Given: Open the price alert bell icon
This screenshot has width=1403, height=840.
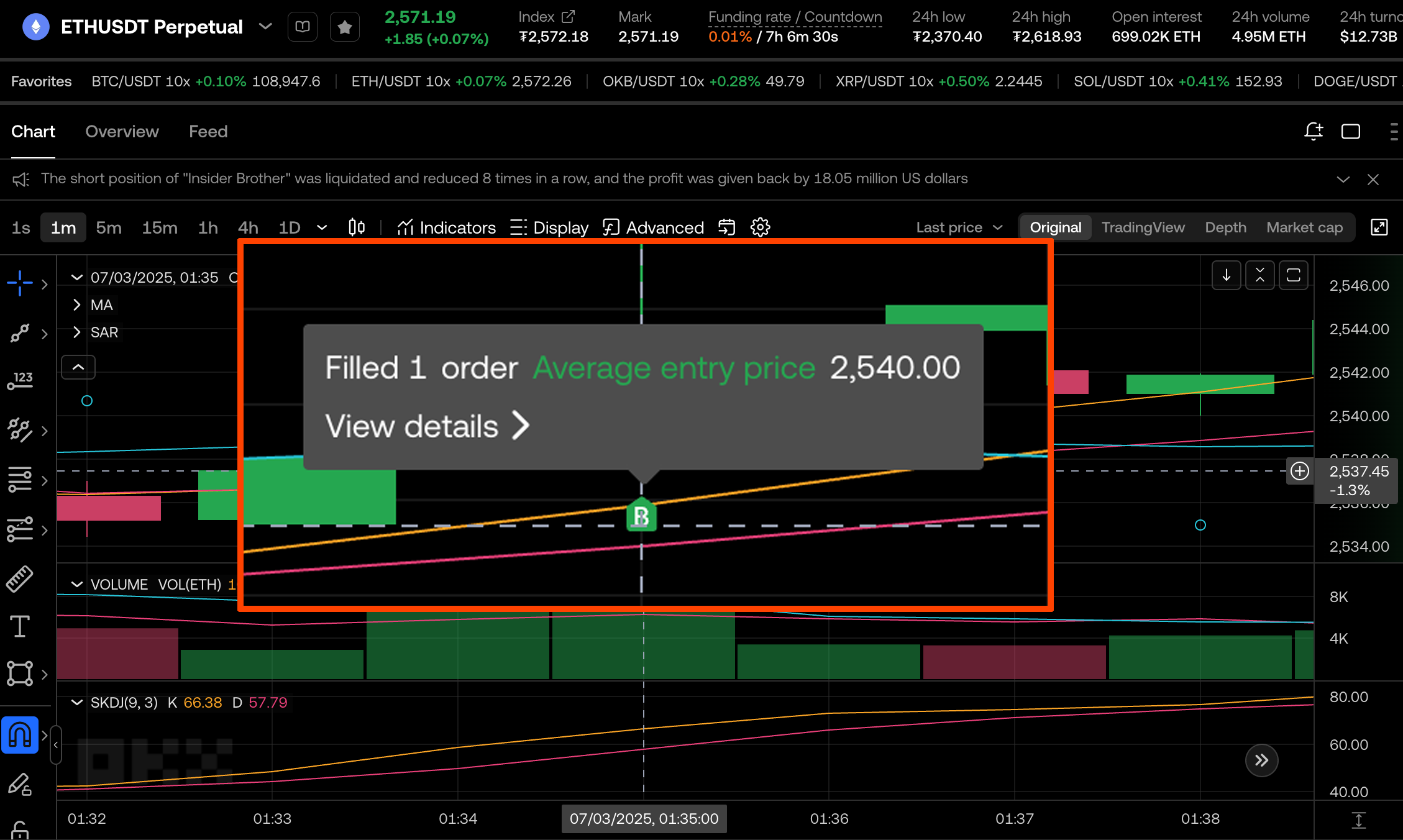Looking at the screenshot, I should (1314, 132).
